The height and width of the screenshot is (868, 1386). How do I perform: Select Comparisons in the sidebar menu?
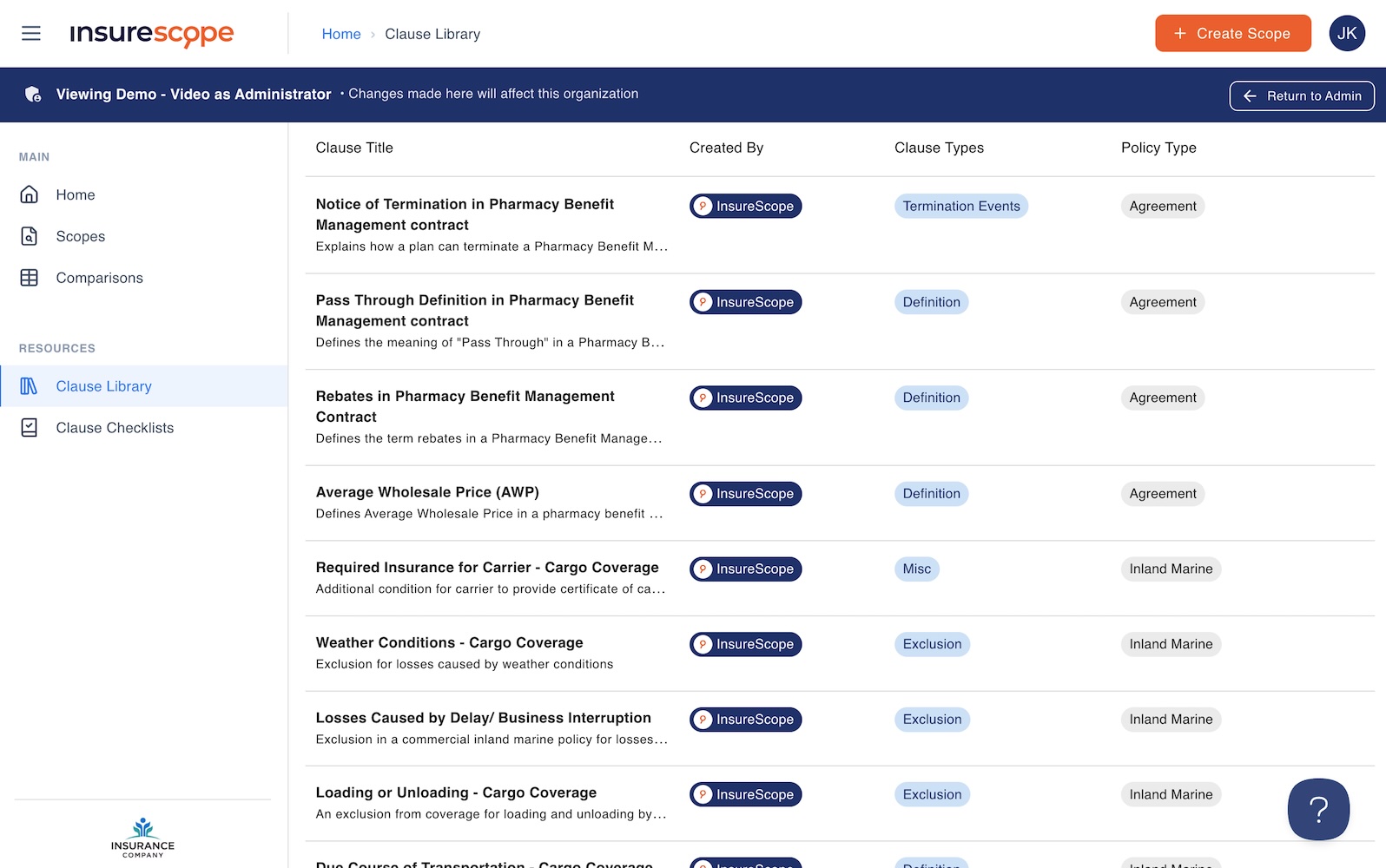tap(99, 278)
